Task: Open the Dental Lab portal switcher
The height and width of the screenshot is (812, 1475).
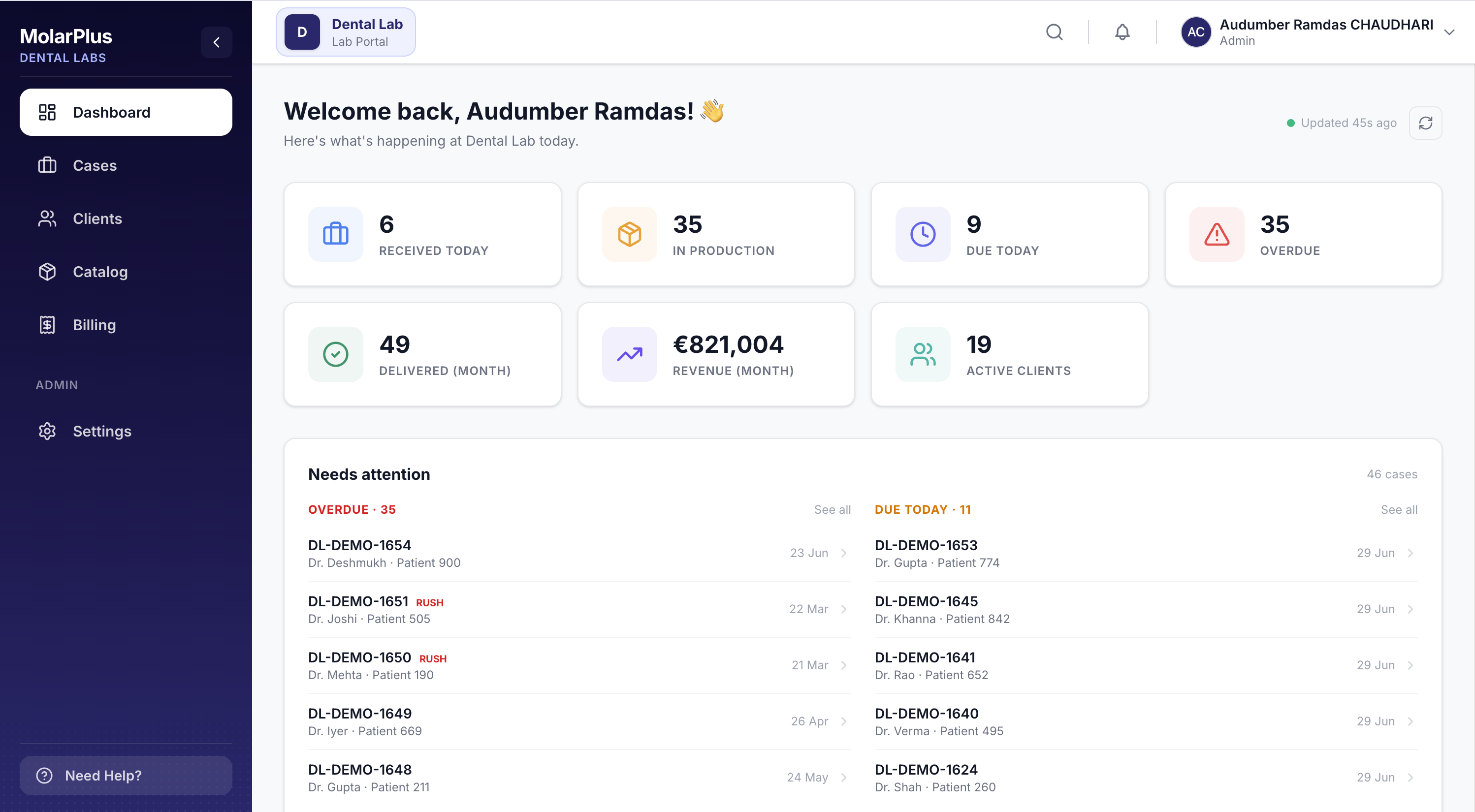Action: (346, 32)
